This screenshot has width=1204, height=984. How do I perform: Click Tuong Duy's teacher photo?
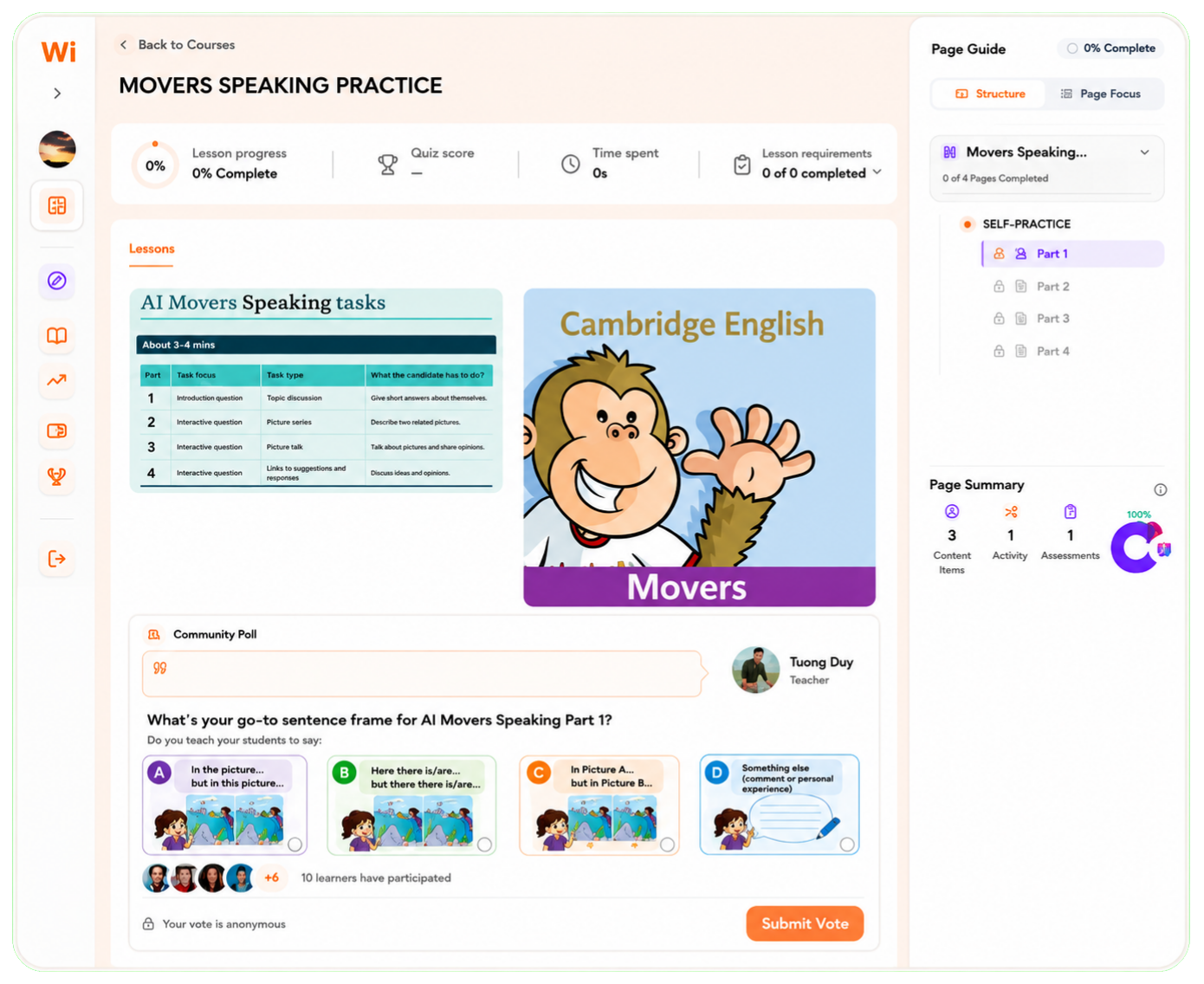(756, 670)
